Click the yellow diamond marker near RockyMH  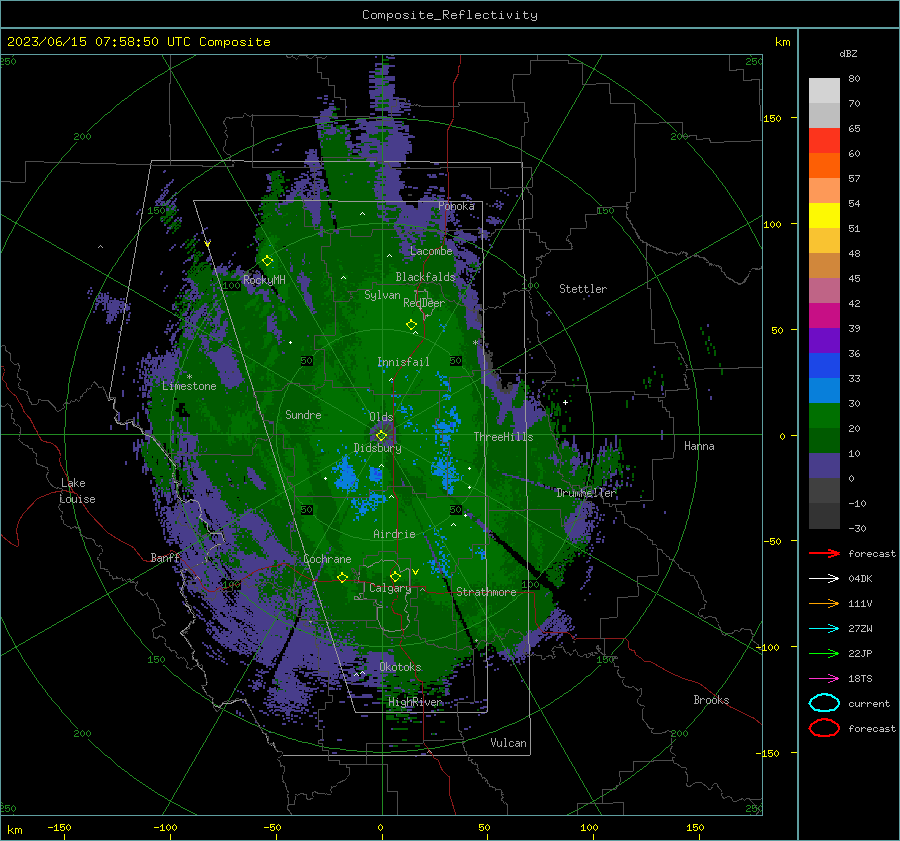(x=267, y=261)
